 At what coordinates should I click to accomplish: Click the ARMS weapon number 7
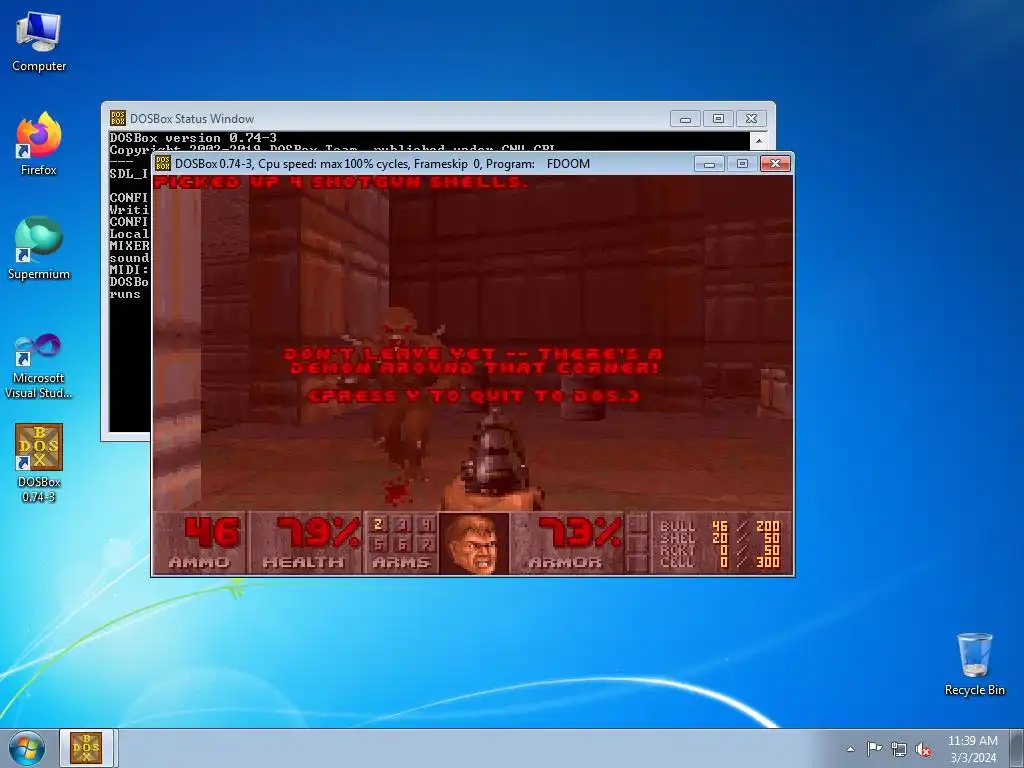click(x=426, y=543)
